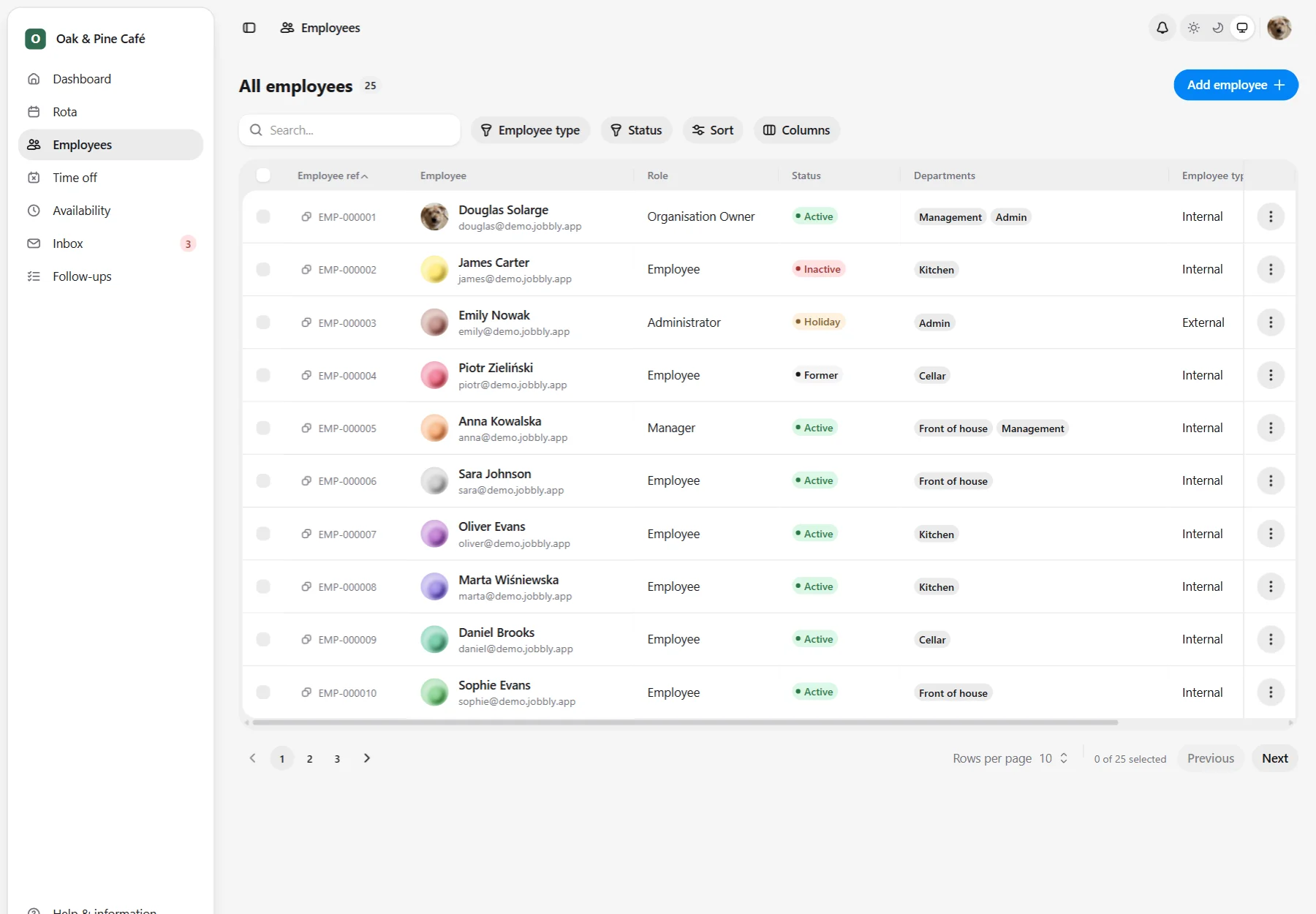This screenshot has height=914, width=1316.
Task: Click Add employee button
Action: point(1236,85)
